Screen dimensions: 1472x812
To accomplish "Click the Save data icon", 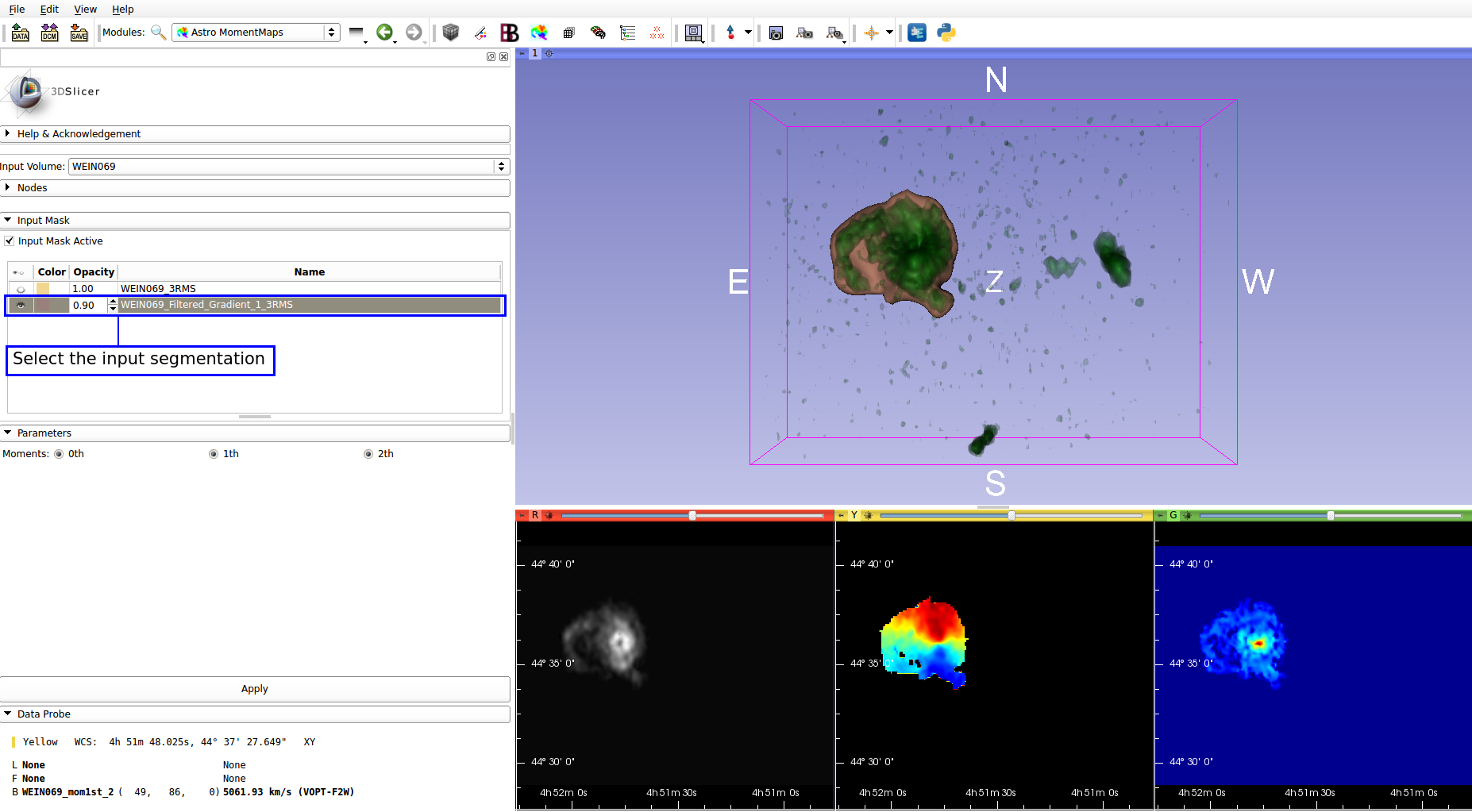I will [79, 33].
